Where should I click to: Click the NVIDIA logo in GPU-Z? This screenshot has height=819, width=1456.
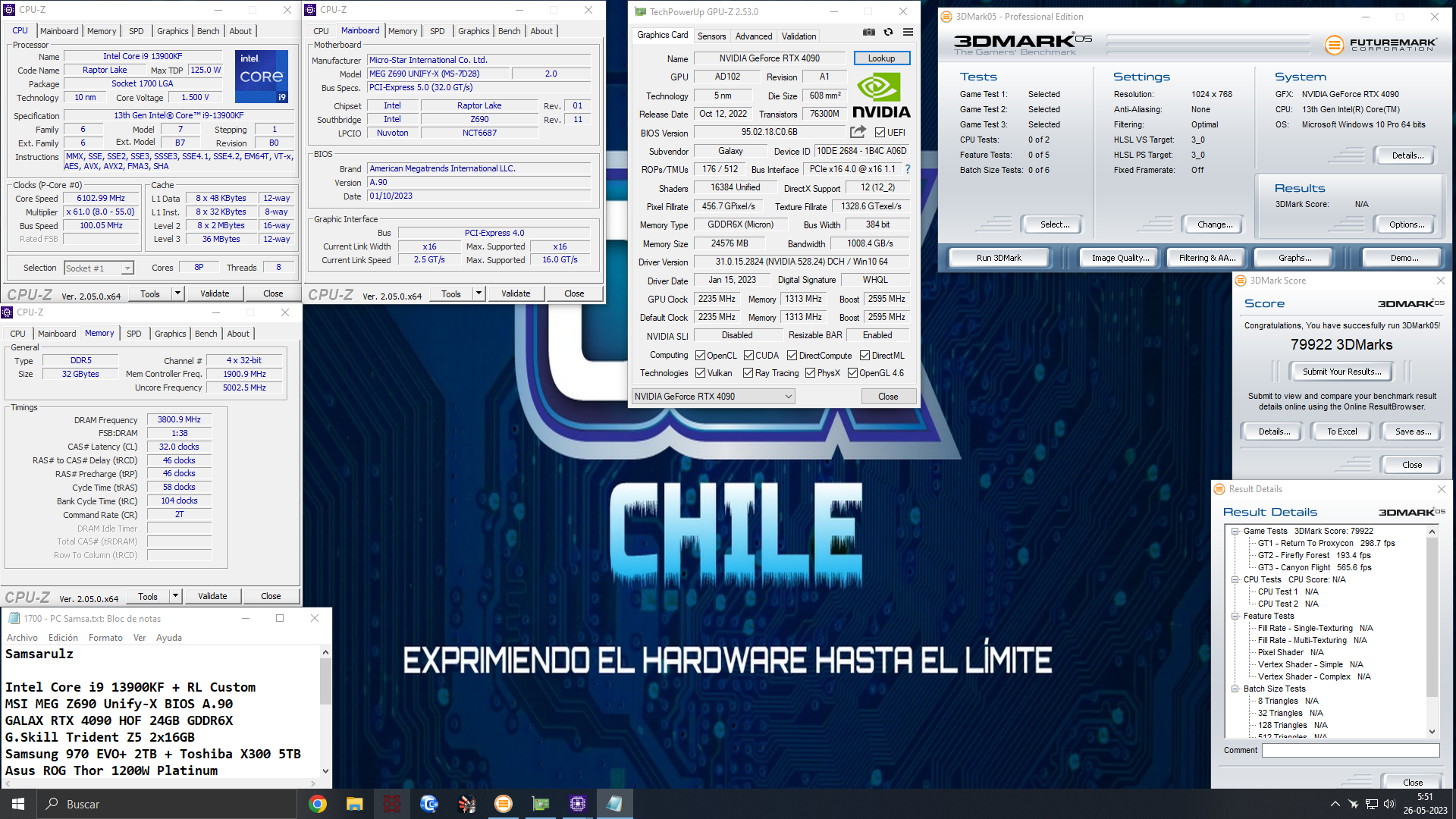[x=881, y=95]
